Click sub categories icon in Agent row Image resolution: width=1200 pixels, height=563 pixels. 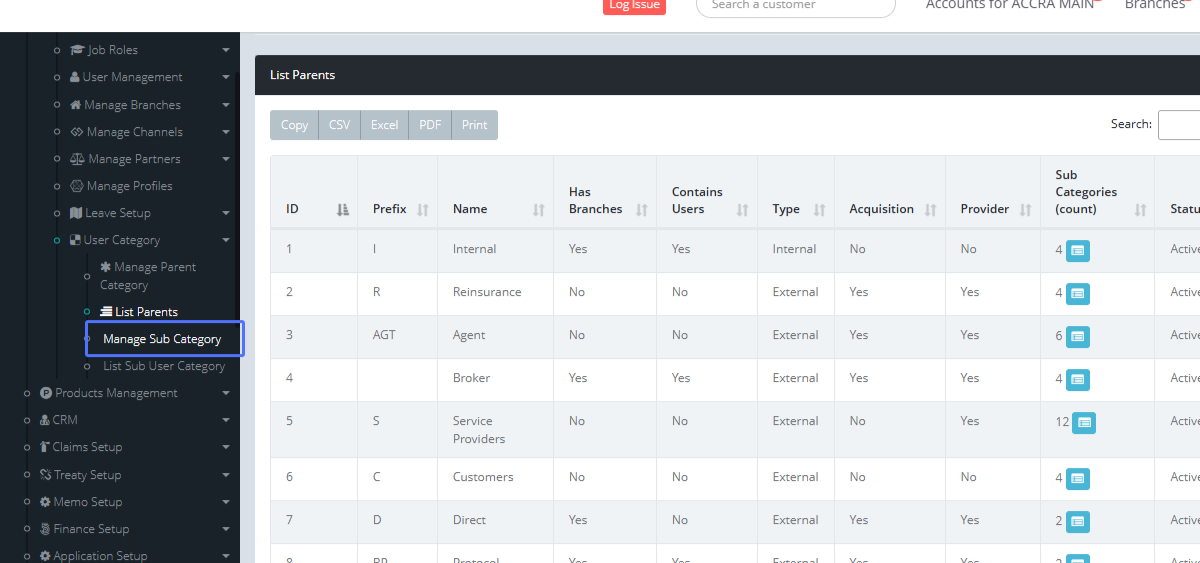coord(1077,337)
